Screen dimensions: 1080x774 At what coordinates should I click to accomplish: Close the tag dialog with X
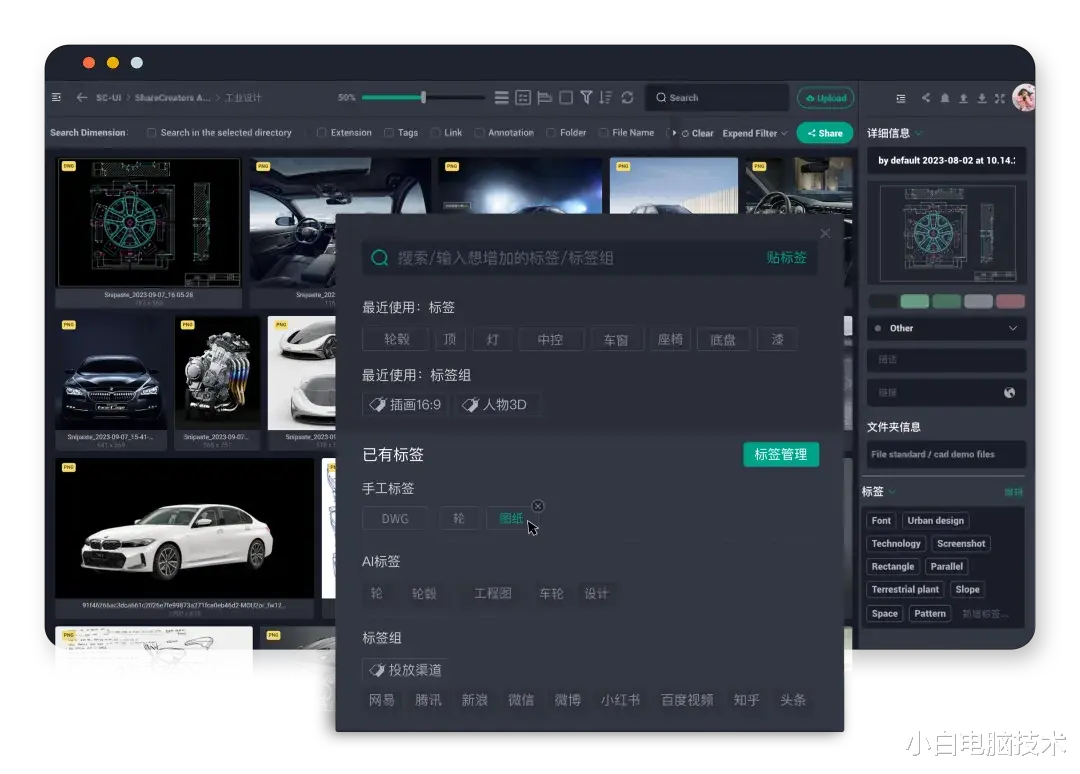[x=825, y=233]
